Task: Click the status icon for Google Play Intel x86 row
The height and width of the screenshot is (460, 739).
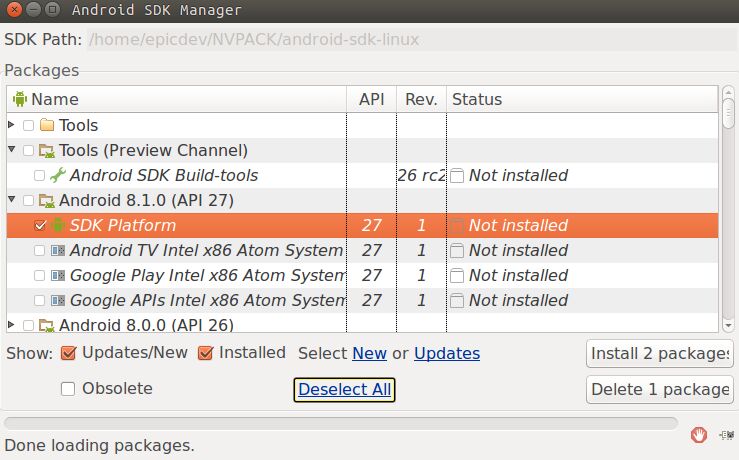Action: pos(457,276)
